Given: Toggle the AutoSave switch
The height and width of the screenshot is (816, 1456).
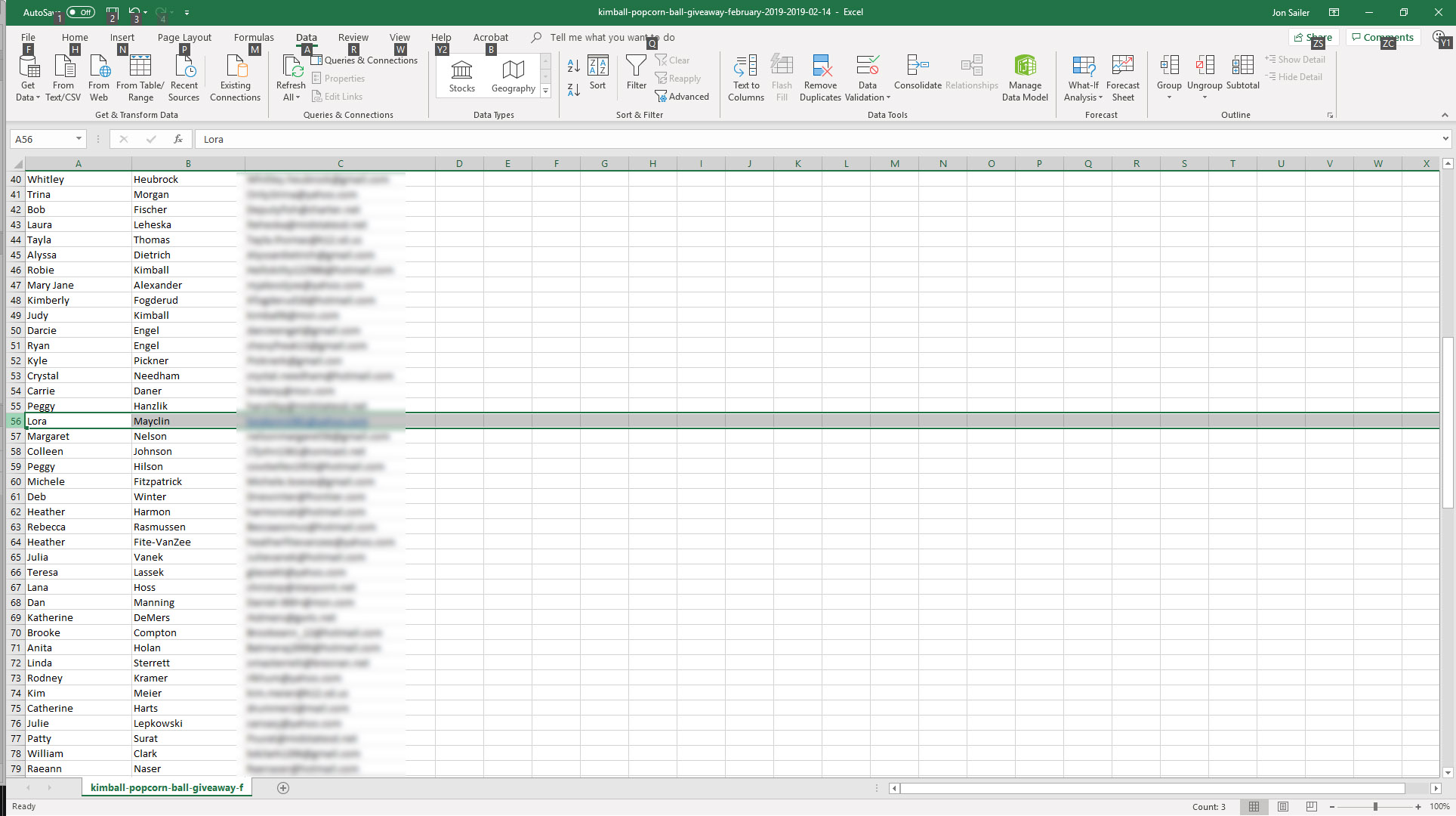Looking at the screenshot, I should [x=80, y=12].
